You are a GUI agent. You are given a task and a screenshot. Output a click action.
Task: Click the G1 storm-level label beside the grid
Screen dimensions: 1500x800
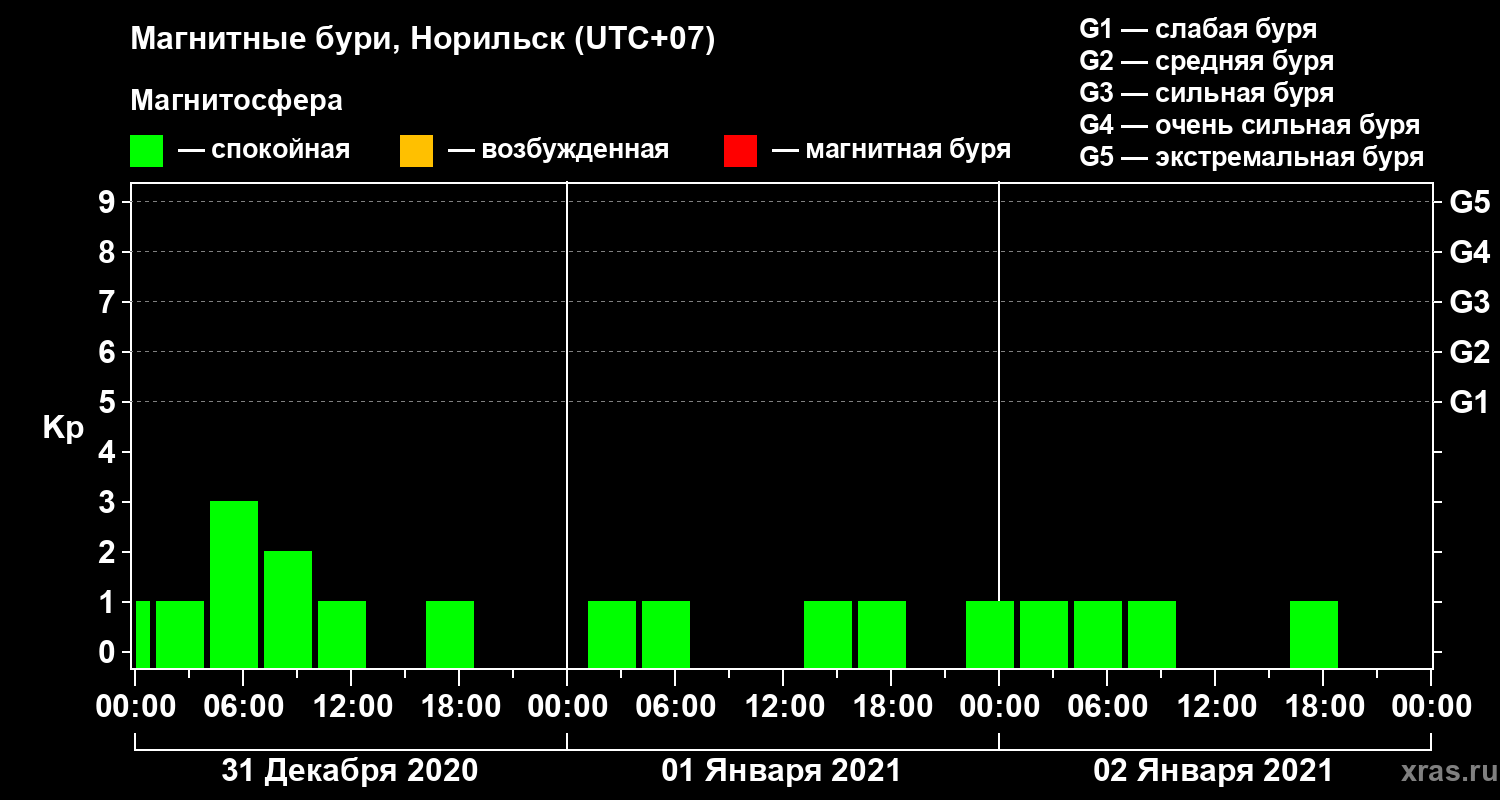point(1469,402)
